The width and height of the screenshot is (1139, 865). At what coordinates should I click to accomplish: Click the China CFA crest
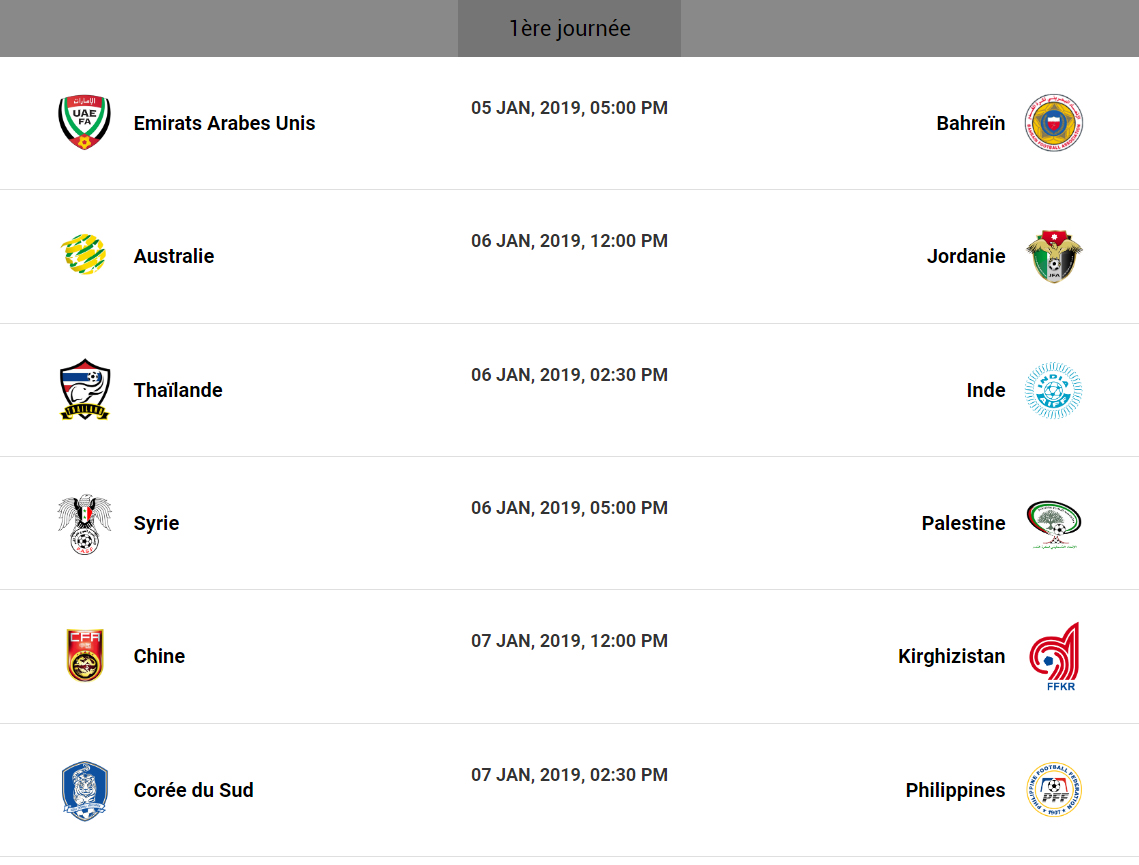(x=85, y=656)
